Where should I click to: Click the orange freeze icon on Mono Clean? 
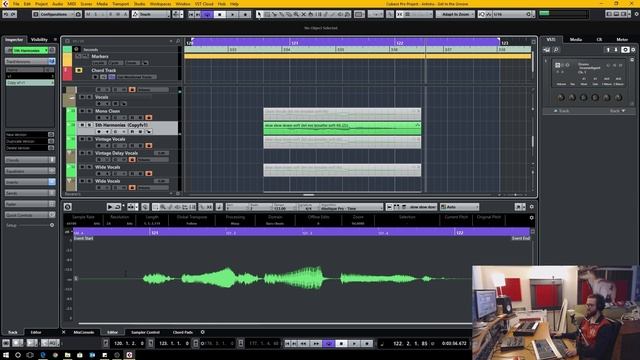(x=149, y=118)
